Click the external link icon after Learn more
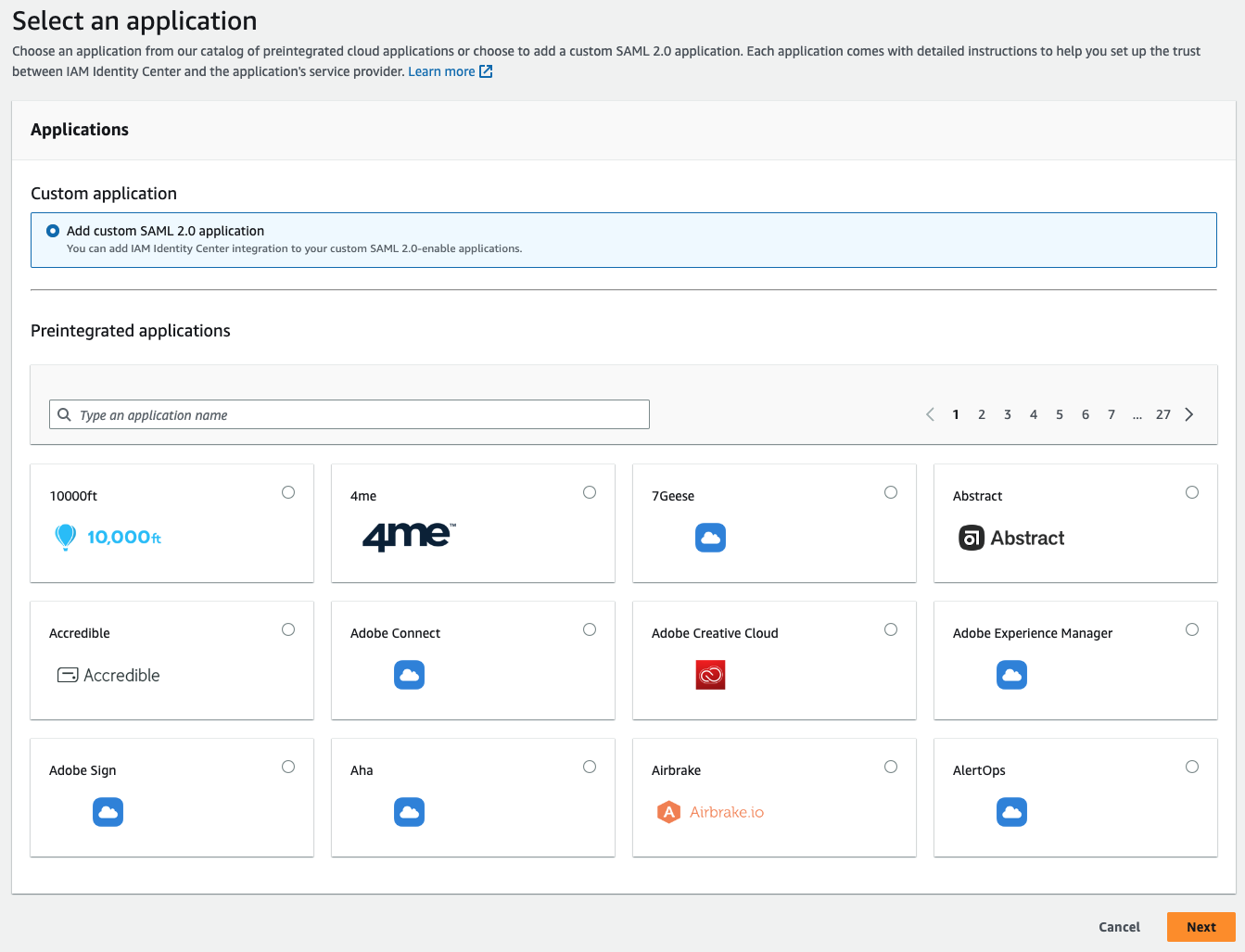1245x952 pixels. point(486,71)
